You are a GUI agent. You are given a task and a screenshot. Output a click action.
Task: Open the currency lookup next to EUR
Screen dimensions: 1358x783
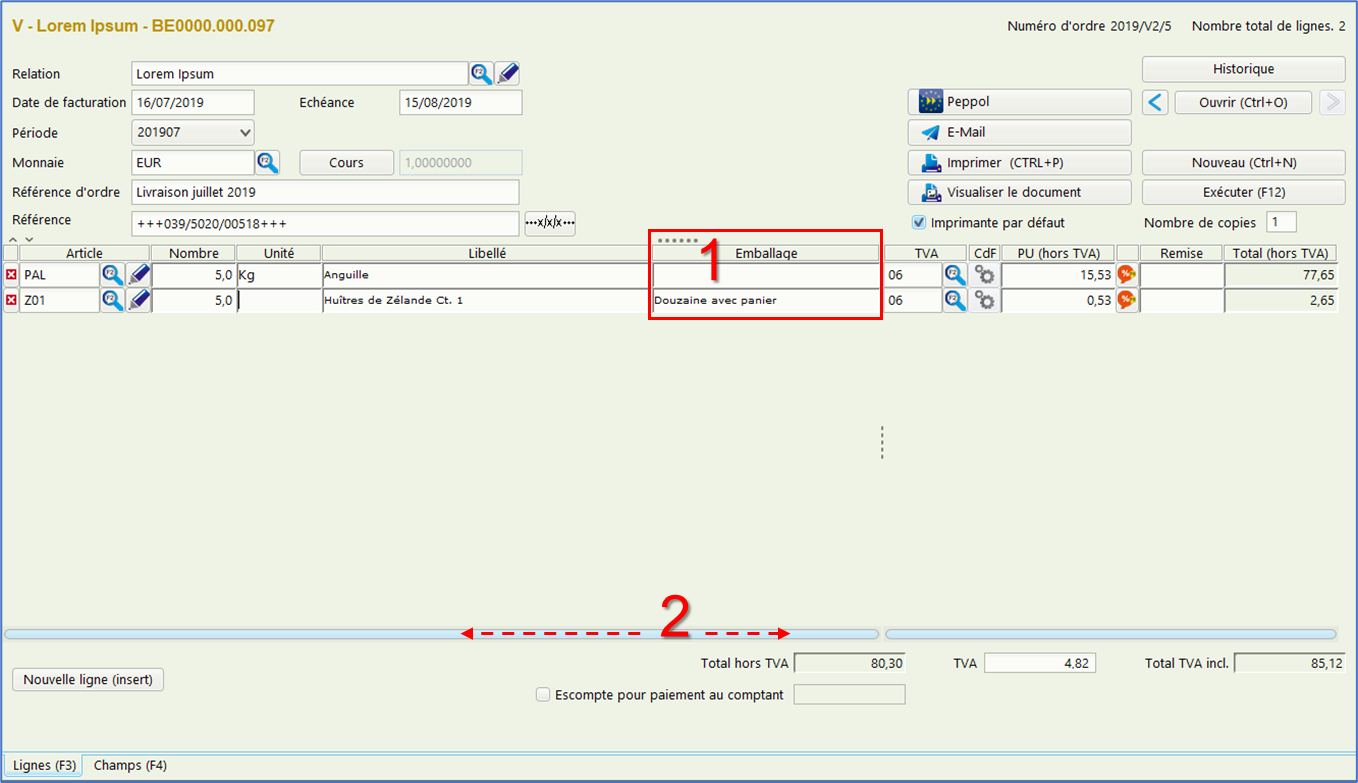267,162
